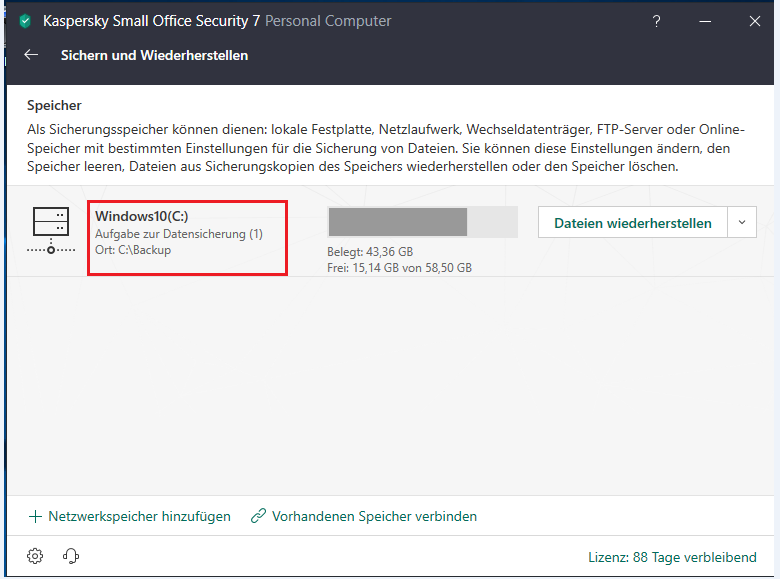Click the support headset icon
The width and height of the screenshot is (780, 579).
(71, 556)
